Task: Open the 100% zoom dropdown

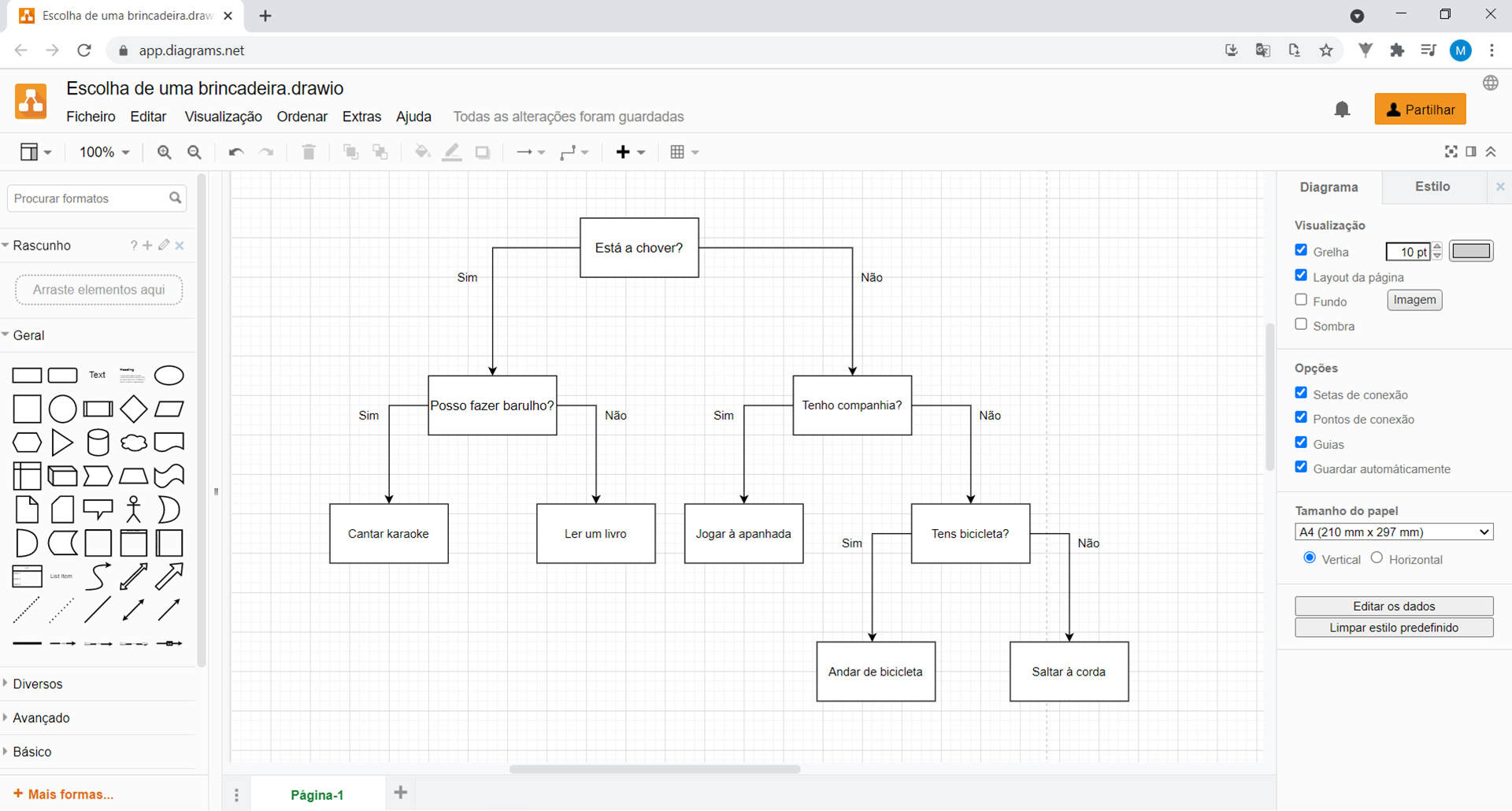Action: (x=104, y=152)
